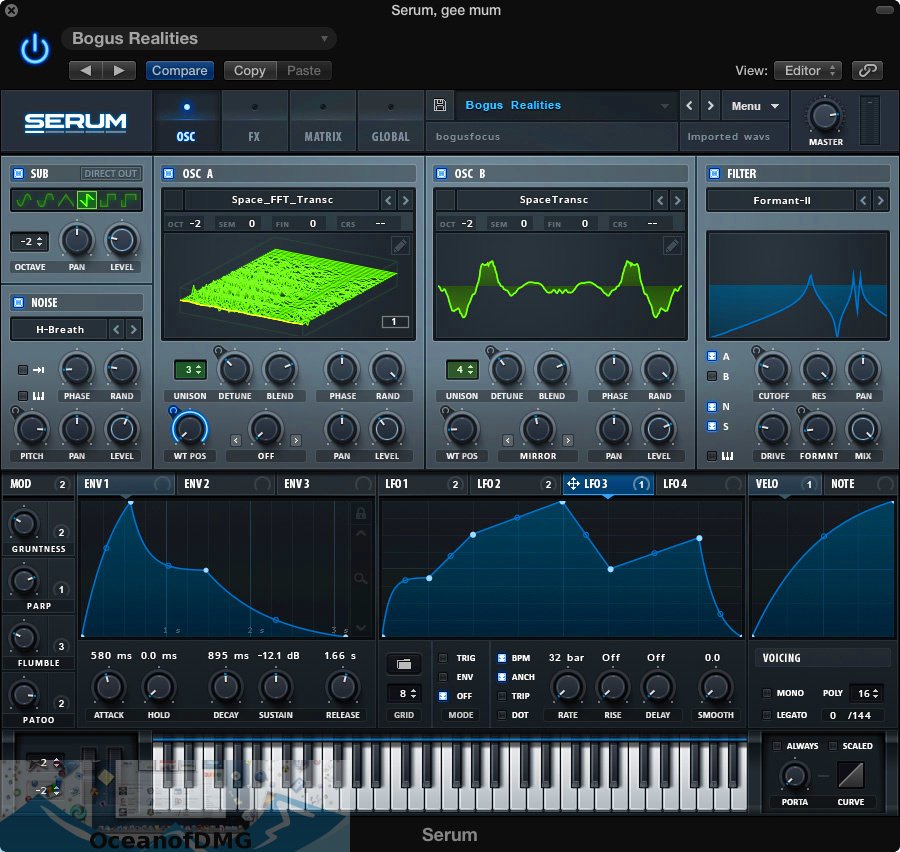Open the View Editor selector
The width and height of the screenshot is (900, 852).
[808, 70]
